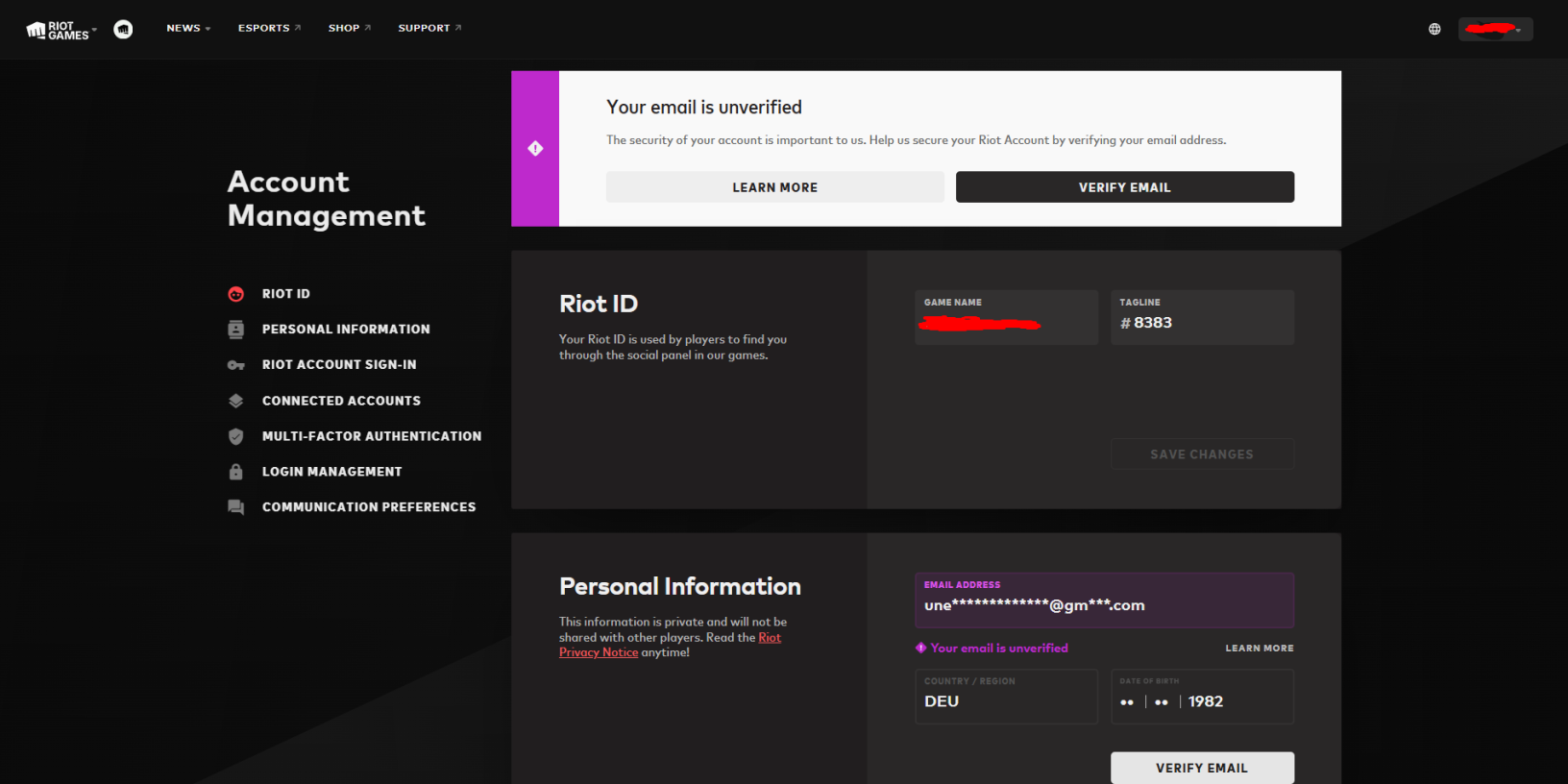Open the Esports navigation link
This screenshot has height=784, width=1568.
click(x=269, y=28)
